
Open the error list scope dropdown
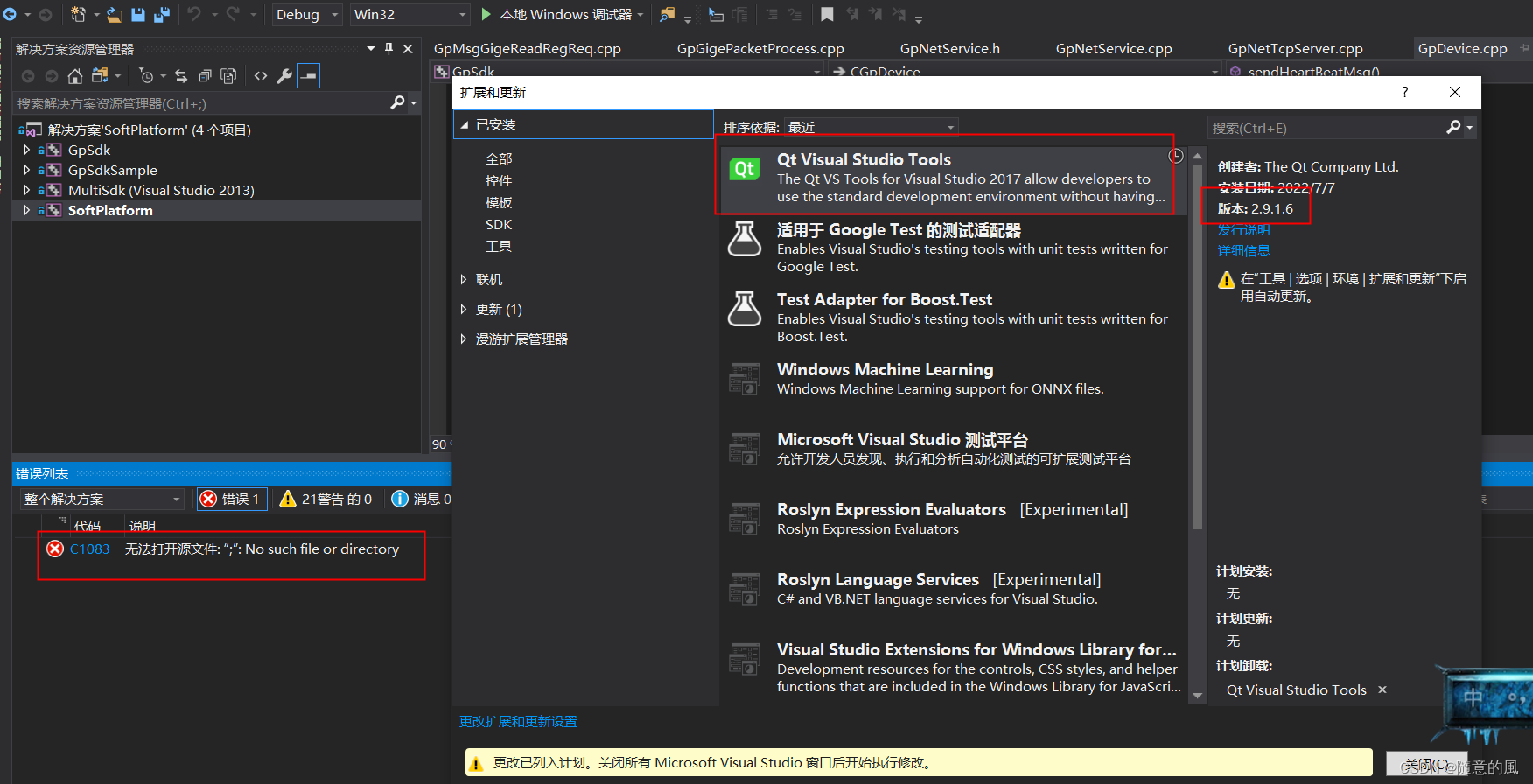click(101, 499)
